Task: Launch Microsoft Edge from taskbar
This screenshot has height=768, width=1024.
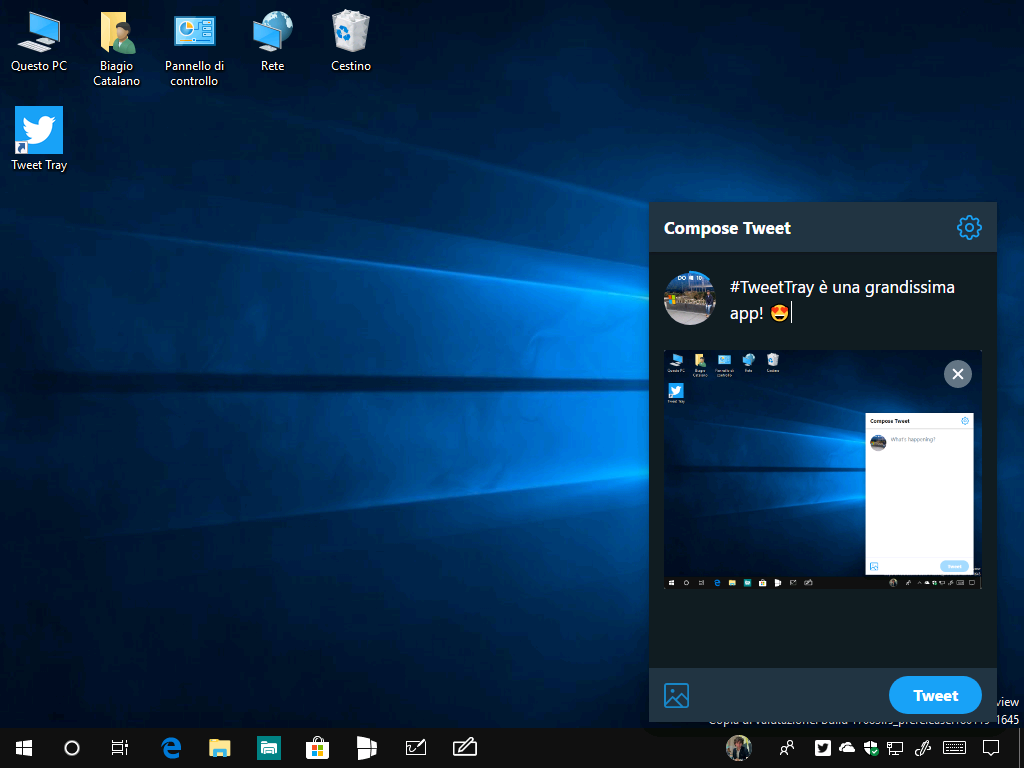Action: (x=170, y=748)
